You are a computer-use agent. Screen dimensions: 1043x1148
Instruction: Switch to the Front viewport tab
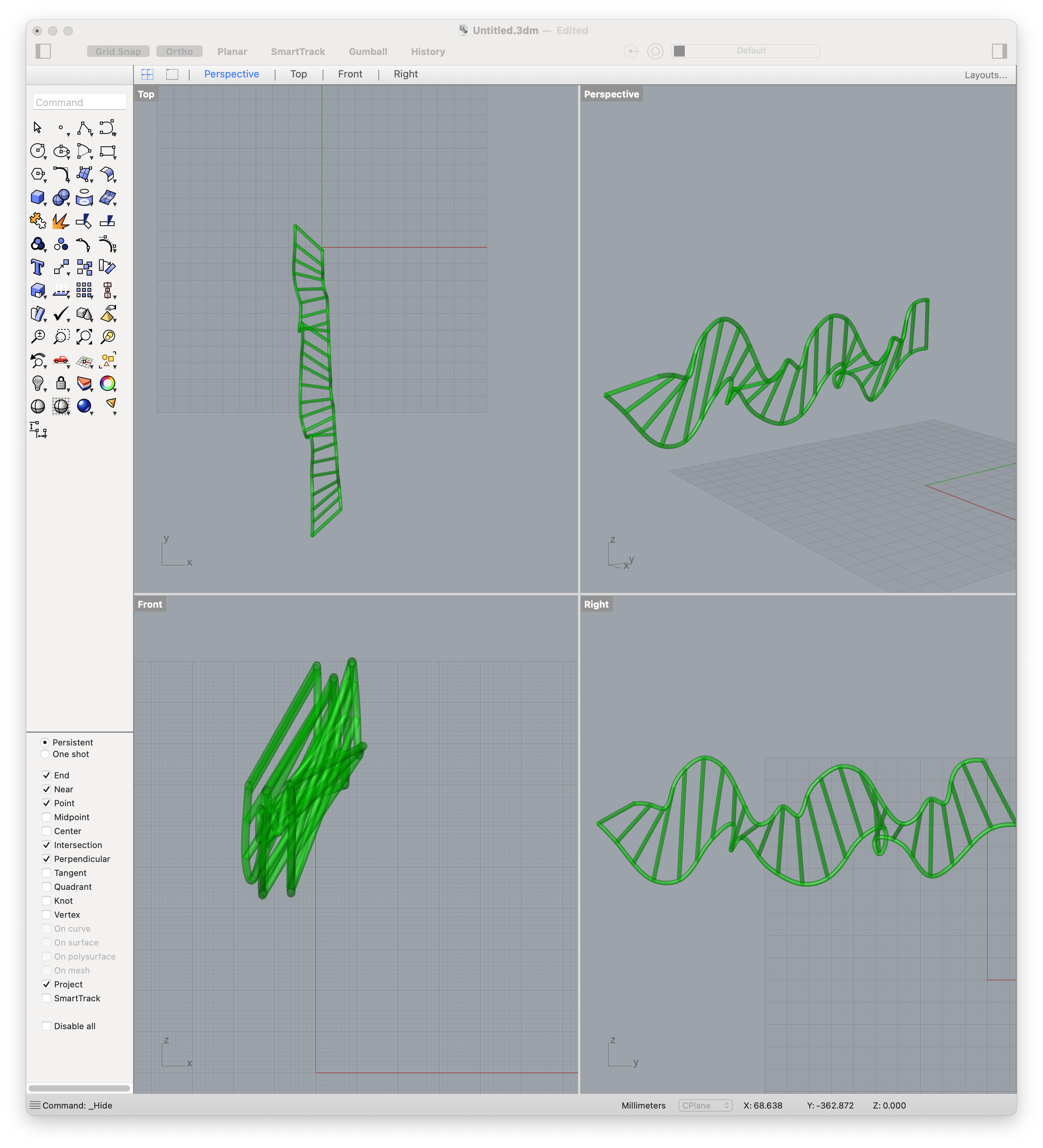tap(350, 74)
